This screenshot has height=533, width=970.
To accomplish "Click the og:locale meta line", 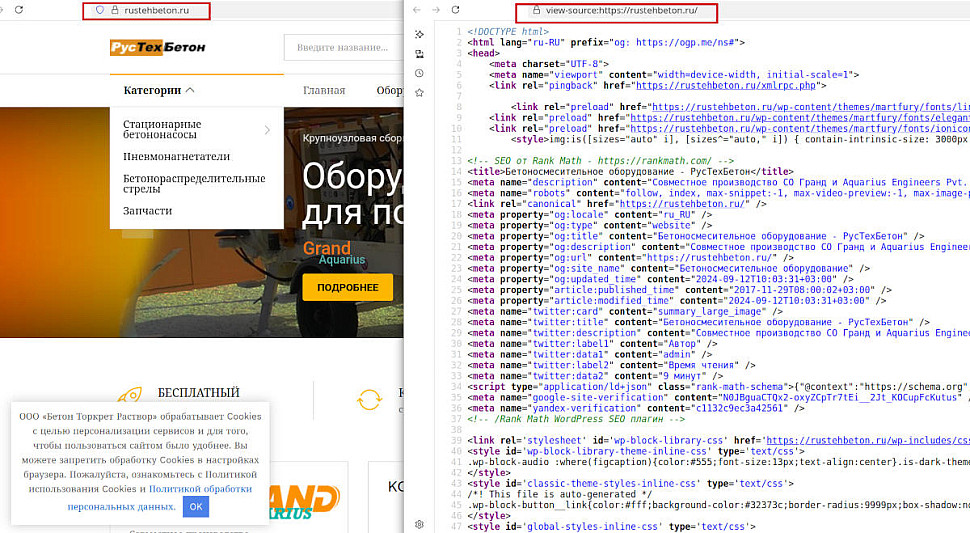I will pyautogui.click(x=590, y=215).
